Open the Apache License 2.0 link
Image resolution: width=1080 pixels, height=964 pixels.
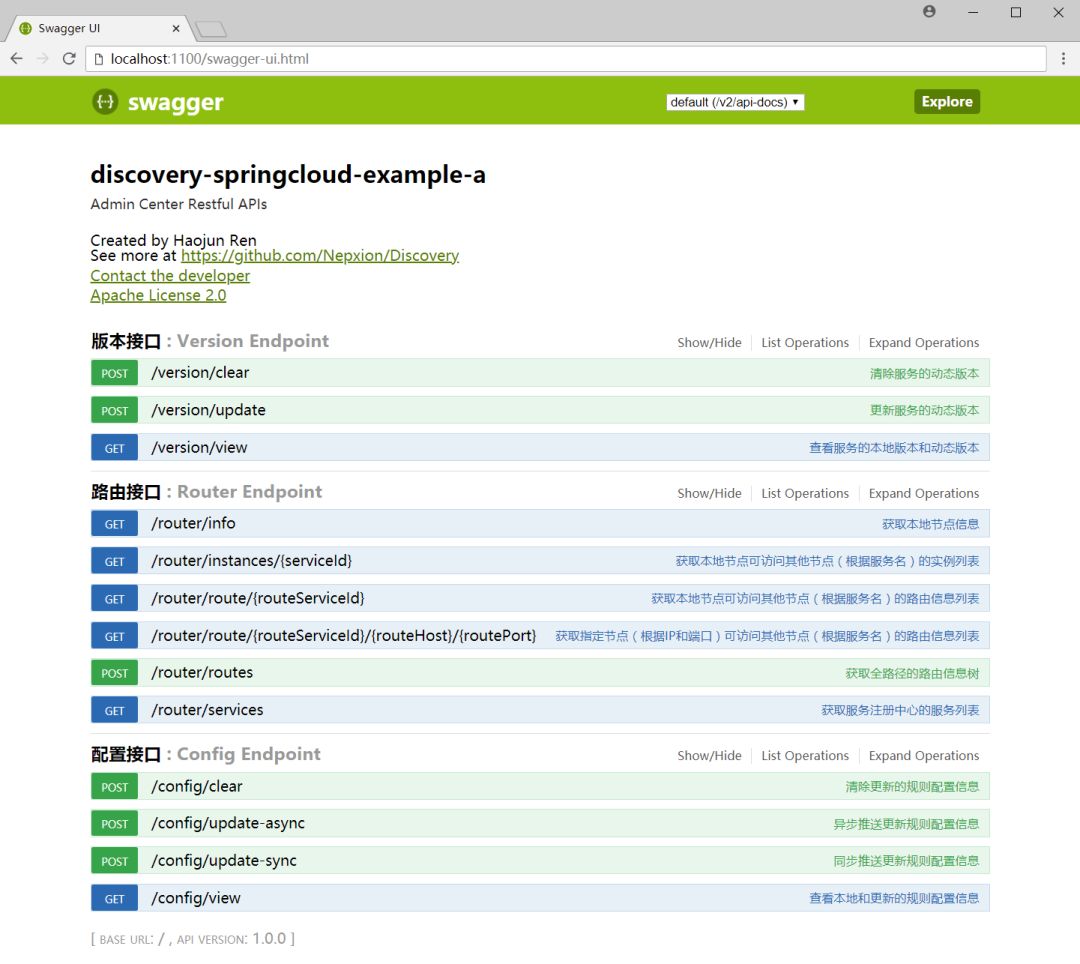(x=158, y=295)
